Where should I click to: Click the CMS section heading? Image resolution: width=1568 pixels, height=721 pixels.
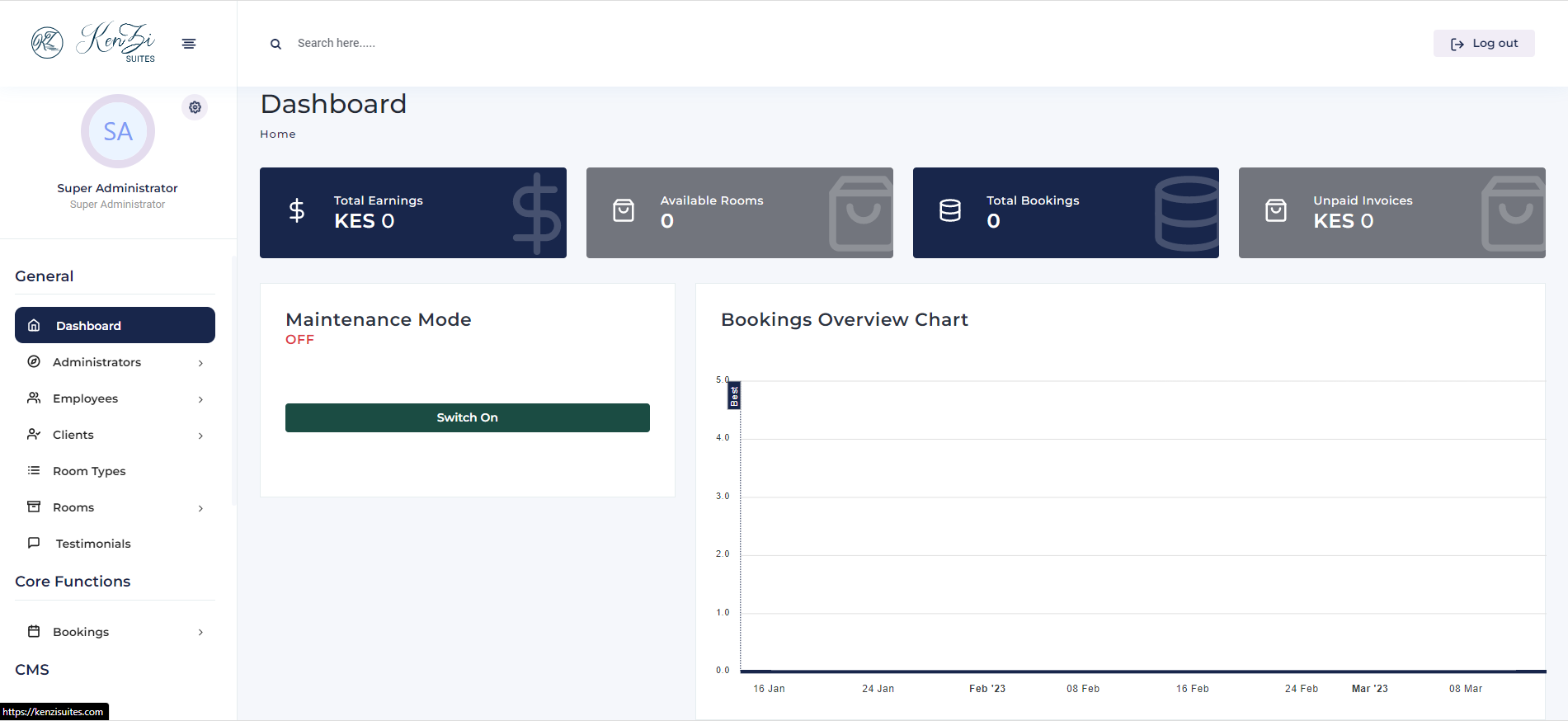point(32,670)
